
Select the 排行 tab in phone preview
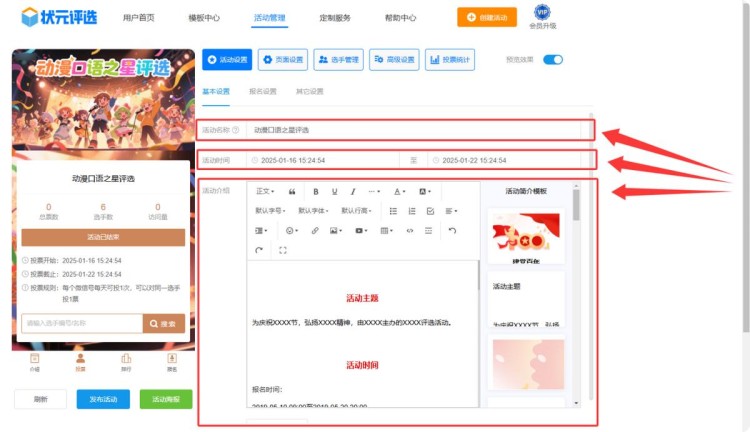(126, 362)
